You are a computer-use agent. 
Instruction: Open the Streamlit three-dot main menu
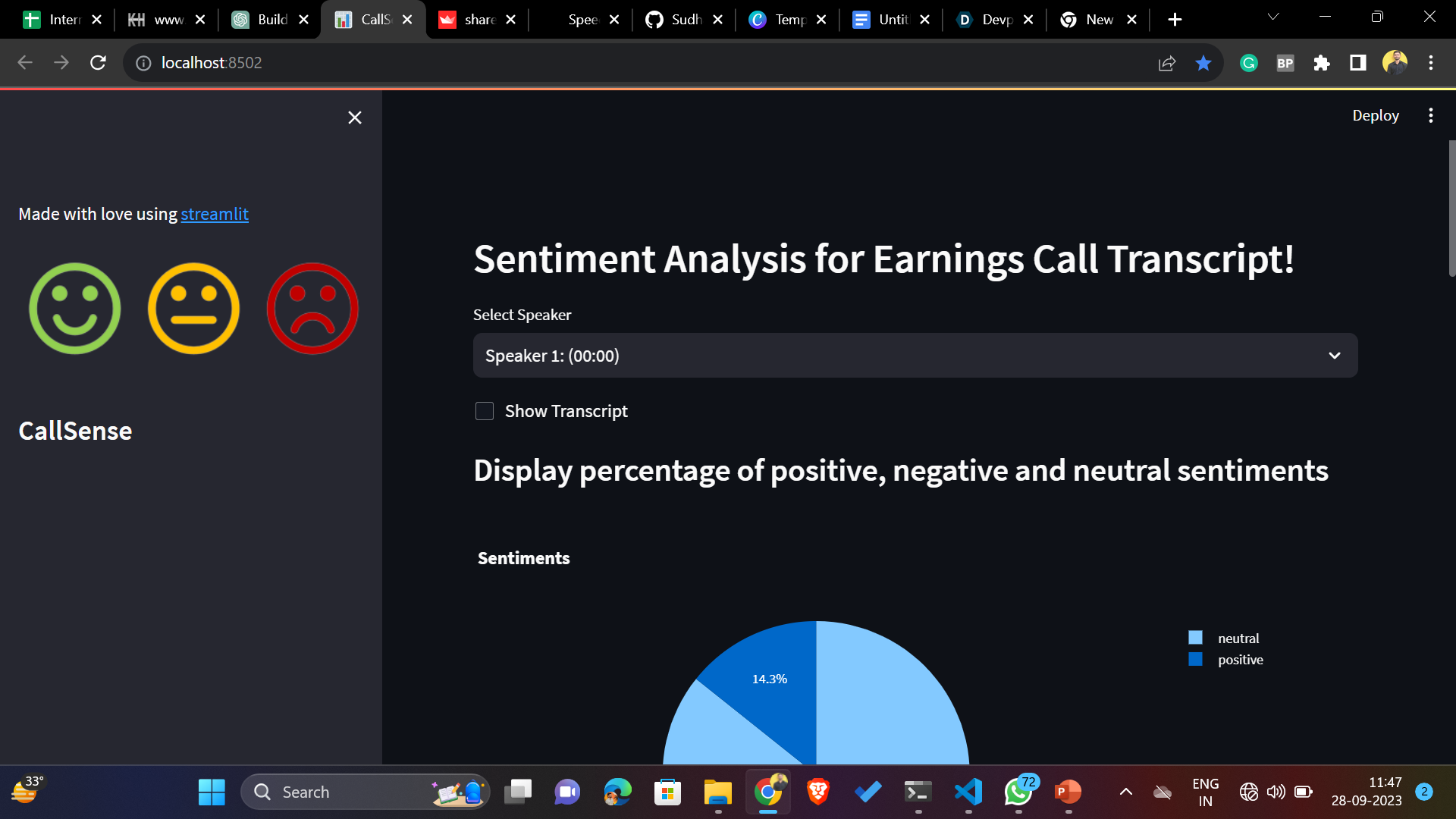point(1430,115)
